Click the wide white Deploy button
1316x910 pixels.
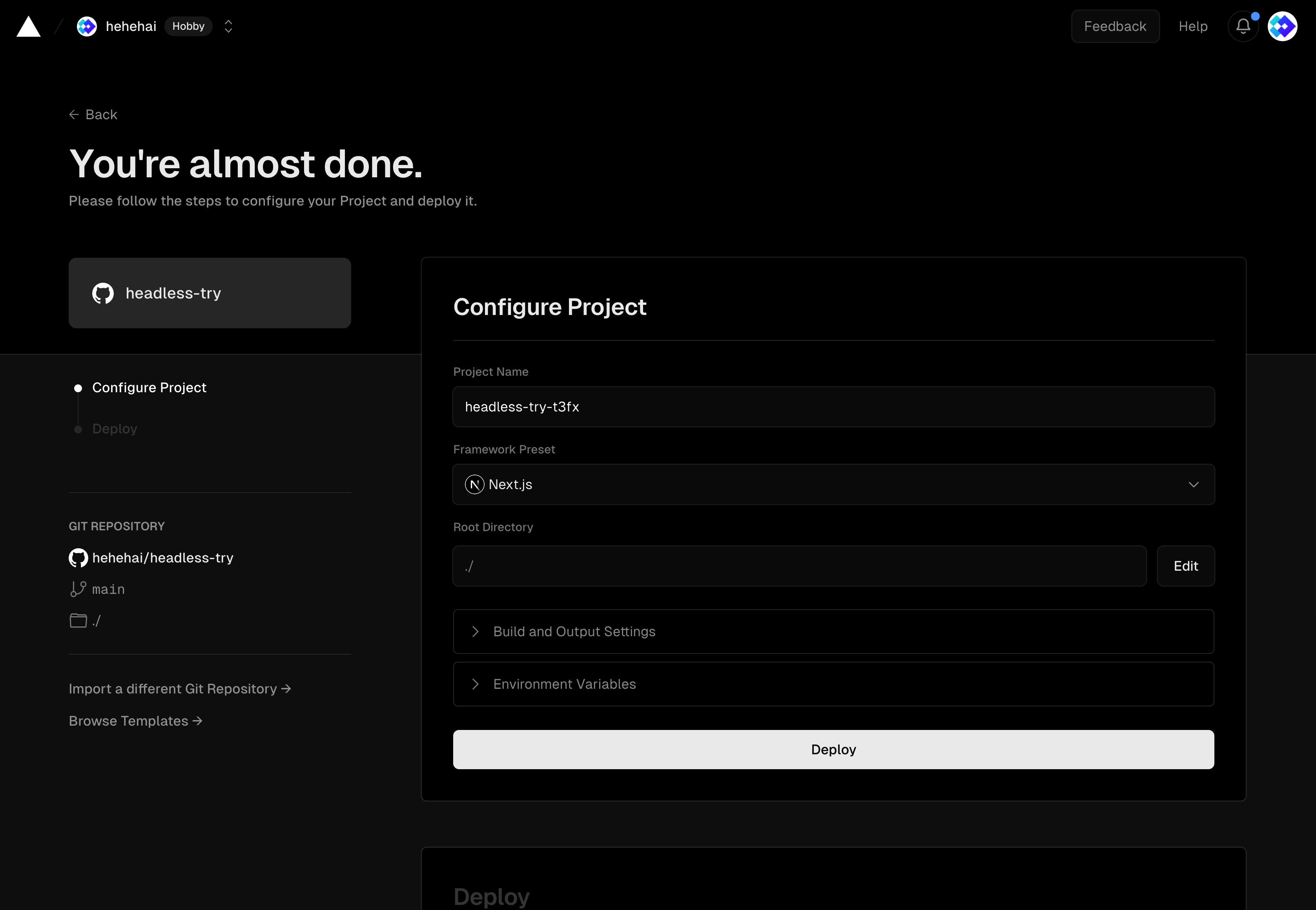point(833,749)
